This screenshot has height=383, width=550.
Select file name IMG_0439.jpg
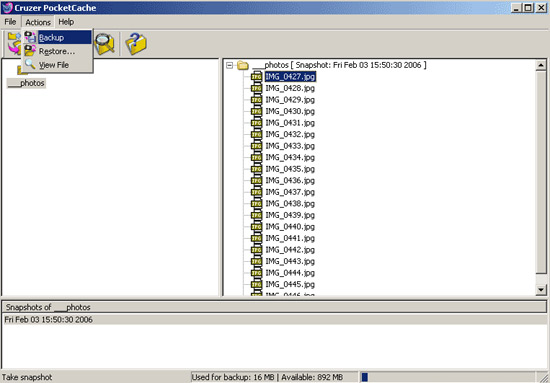pos(290,215)
